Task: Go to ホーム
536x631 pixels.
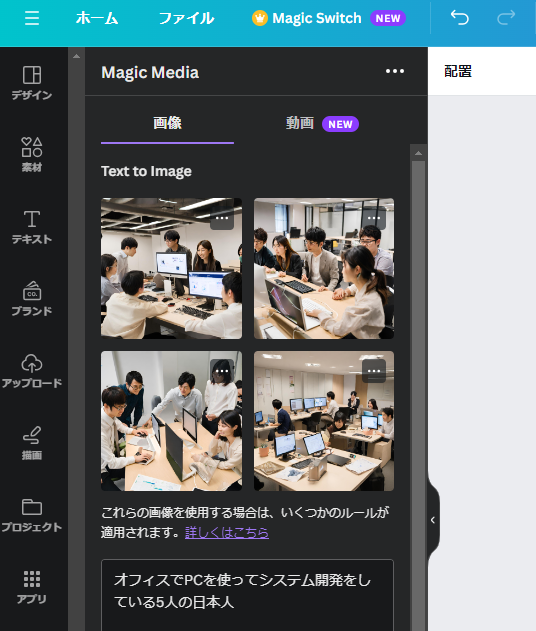Action: (97, 18)
